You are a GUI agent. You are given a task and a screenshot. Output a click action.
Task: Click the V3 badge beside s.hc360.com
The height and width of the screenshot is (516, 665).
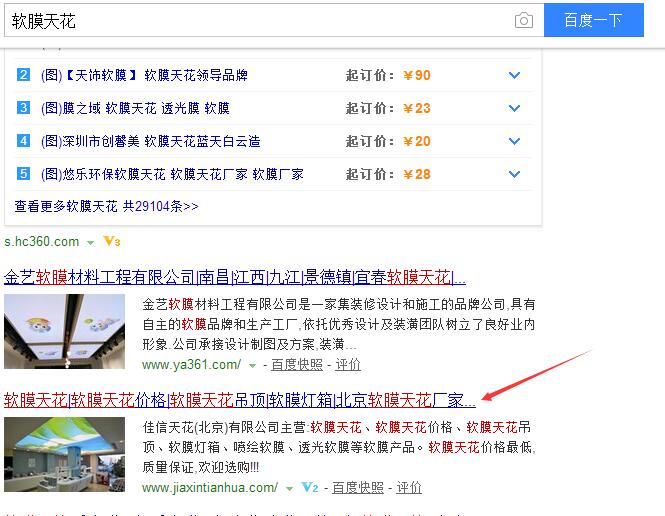pyautogui.click(x=112, y=242)
